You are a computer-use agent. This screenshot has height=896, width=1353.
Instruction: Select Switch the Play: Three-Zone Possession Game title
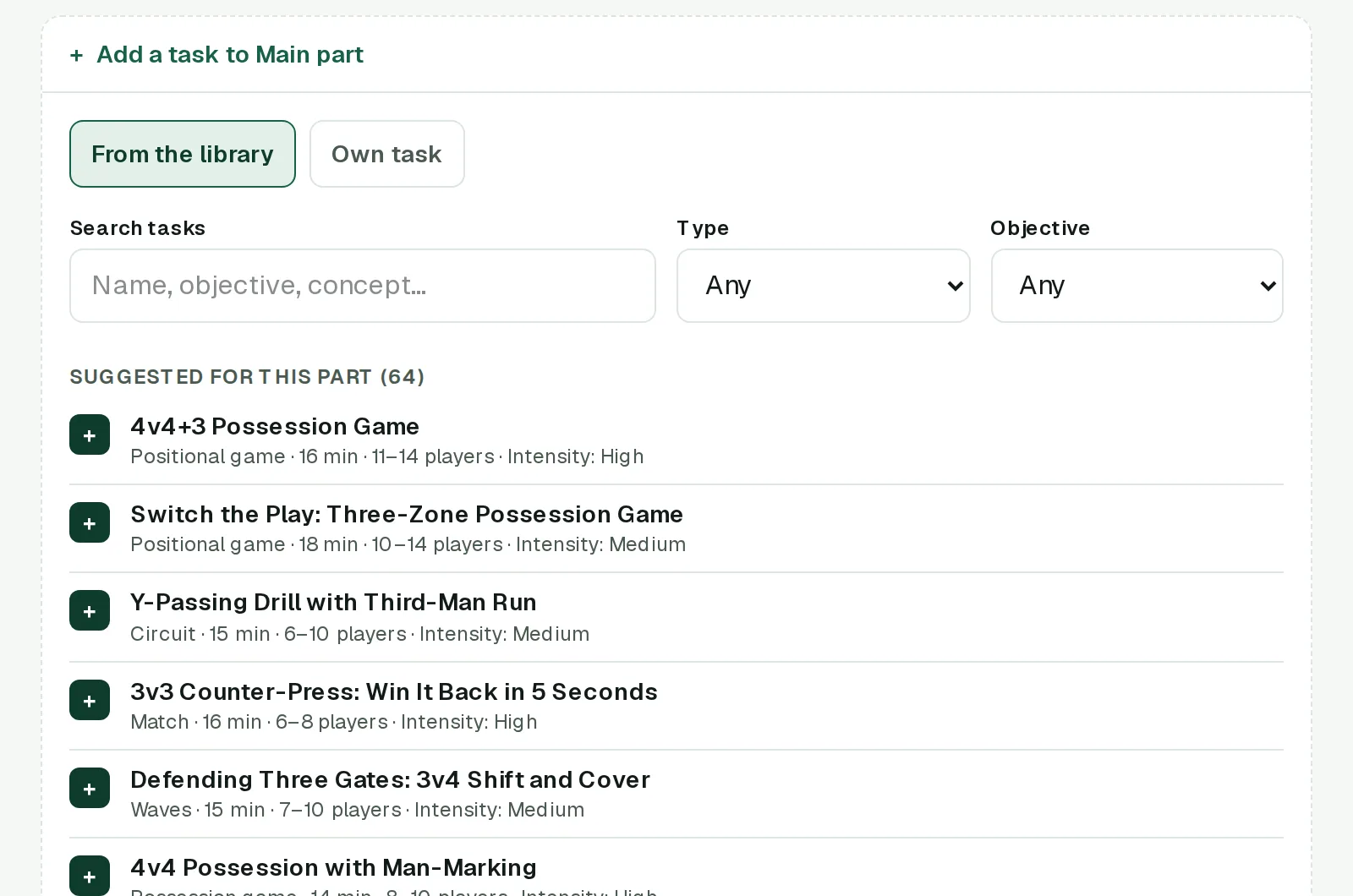point(407,514)
